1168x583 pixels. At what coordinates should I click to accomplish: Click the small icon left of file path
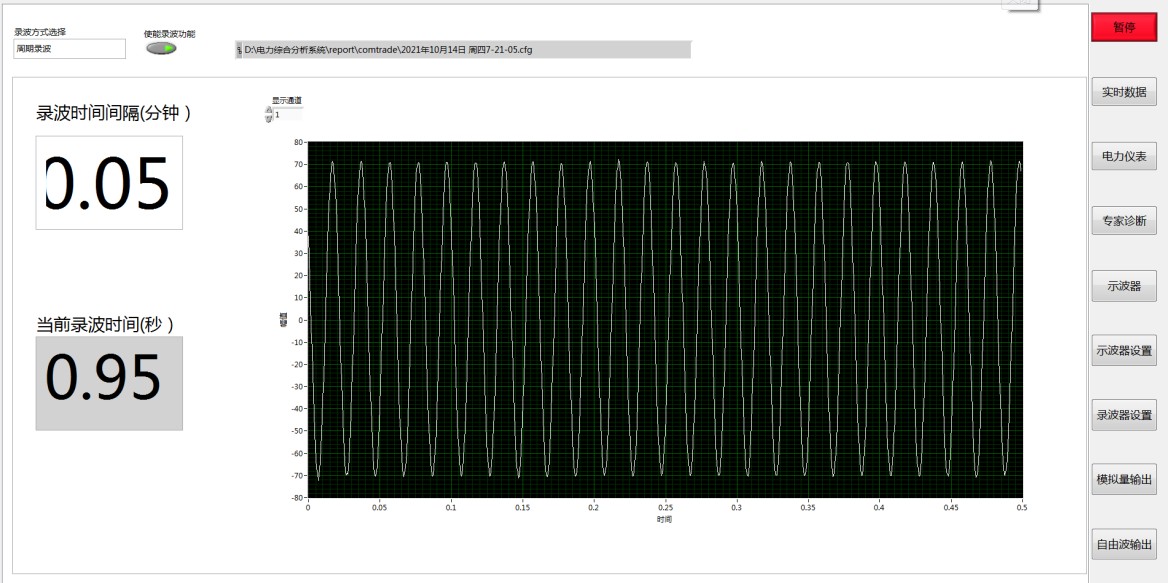238,50
